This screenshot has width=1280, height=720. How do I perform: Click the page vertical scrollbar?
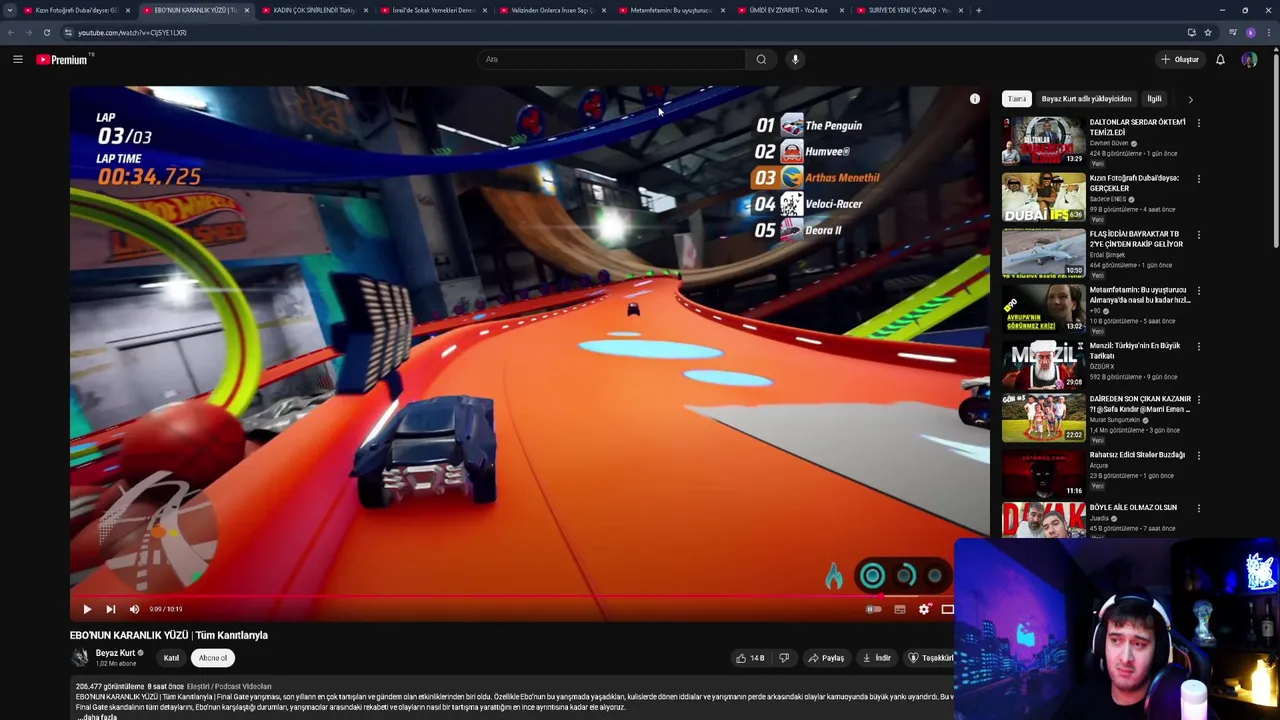1275,150
